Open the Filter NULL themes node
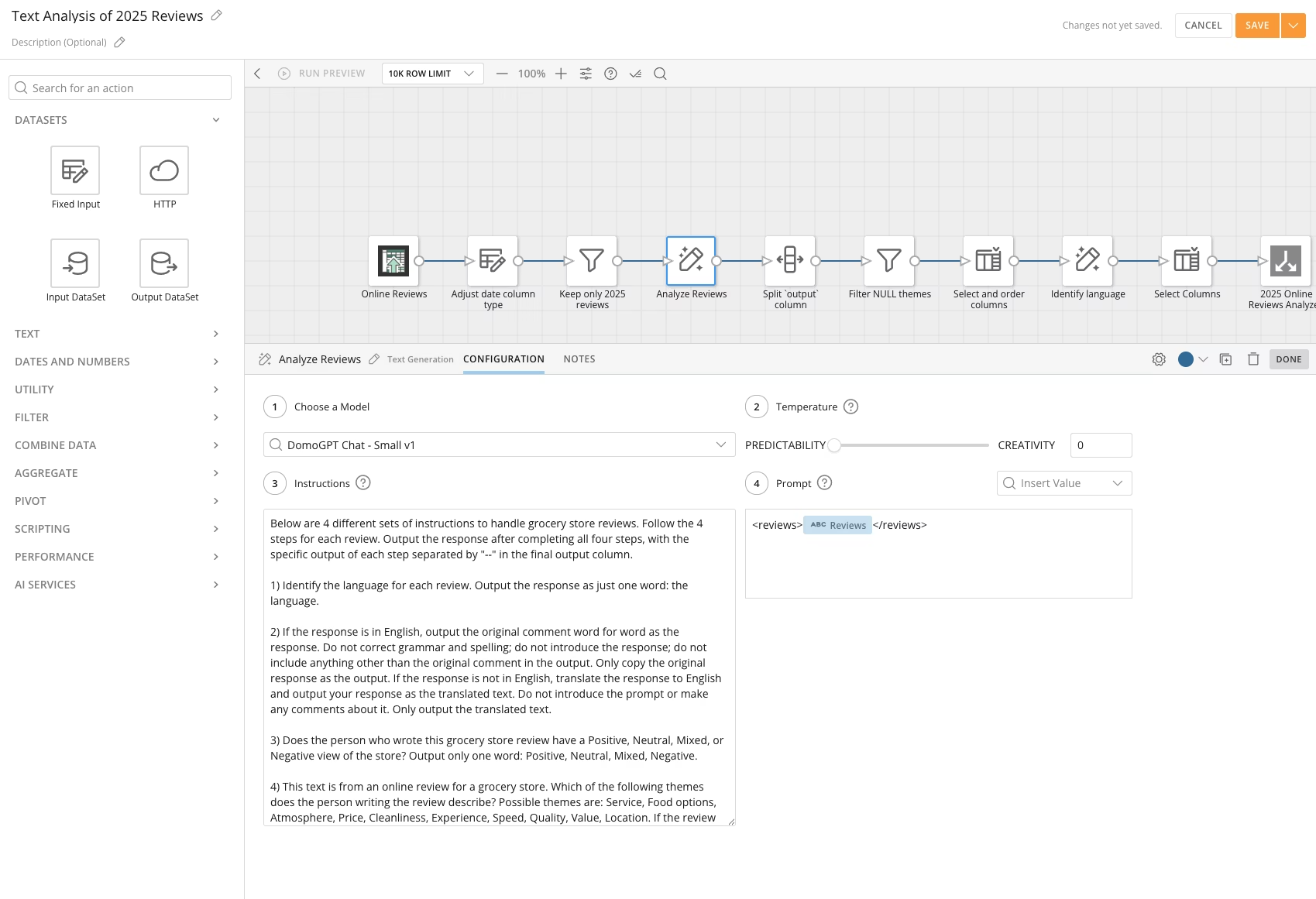The image size is (1316, 899). click(x=889, y=261)
